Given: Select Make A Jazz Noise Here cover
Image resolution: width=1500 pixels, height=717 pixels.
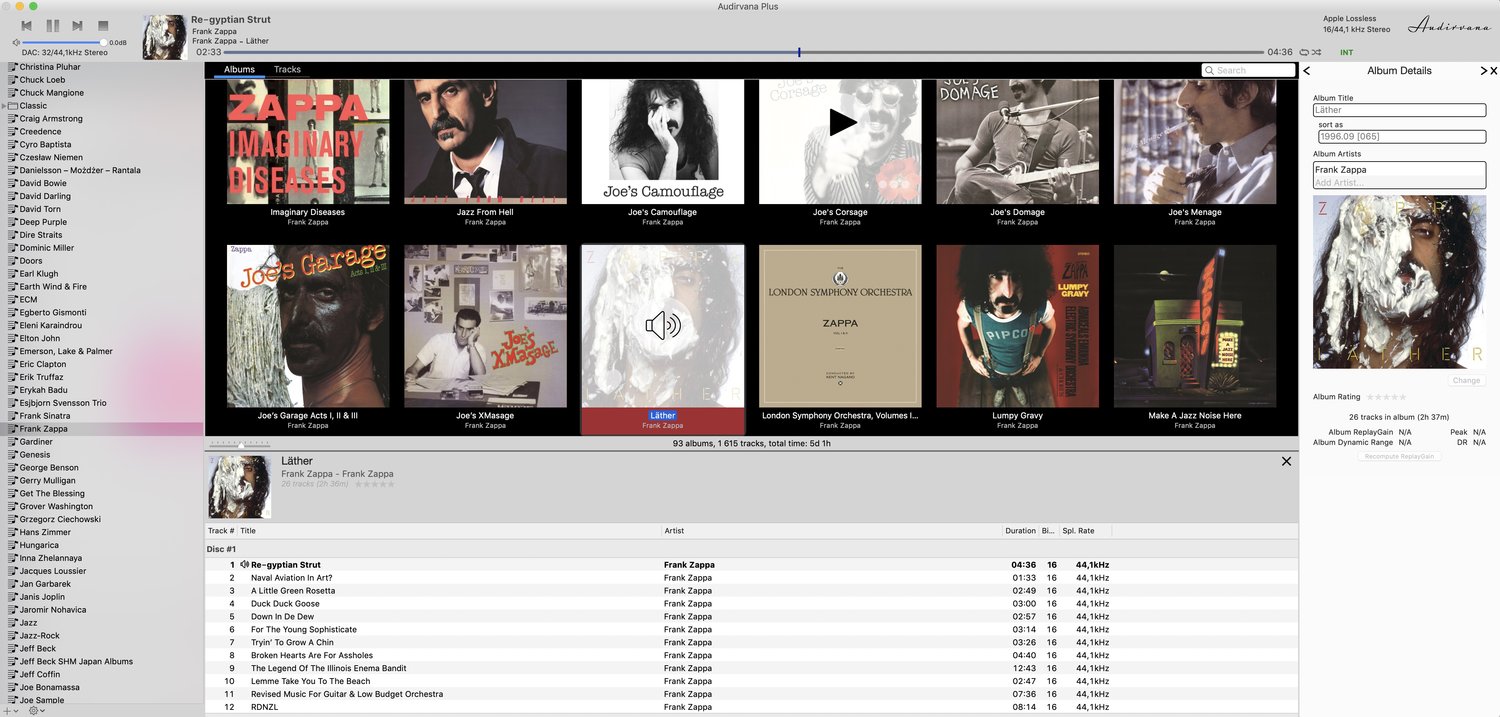Looking at the screenshot, I should (x=1195, y=326).
